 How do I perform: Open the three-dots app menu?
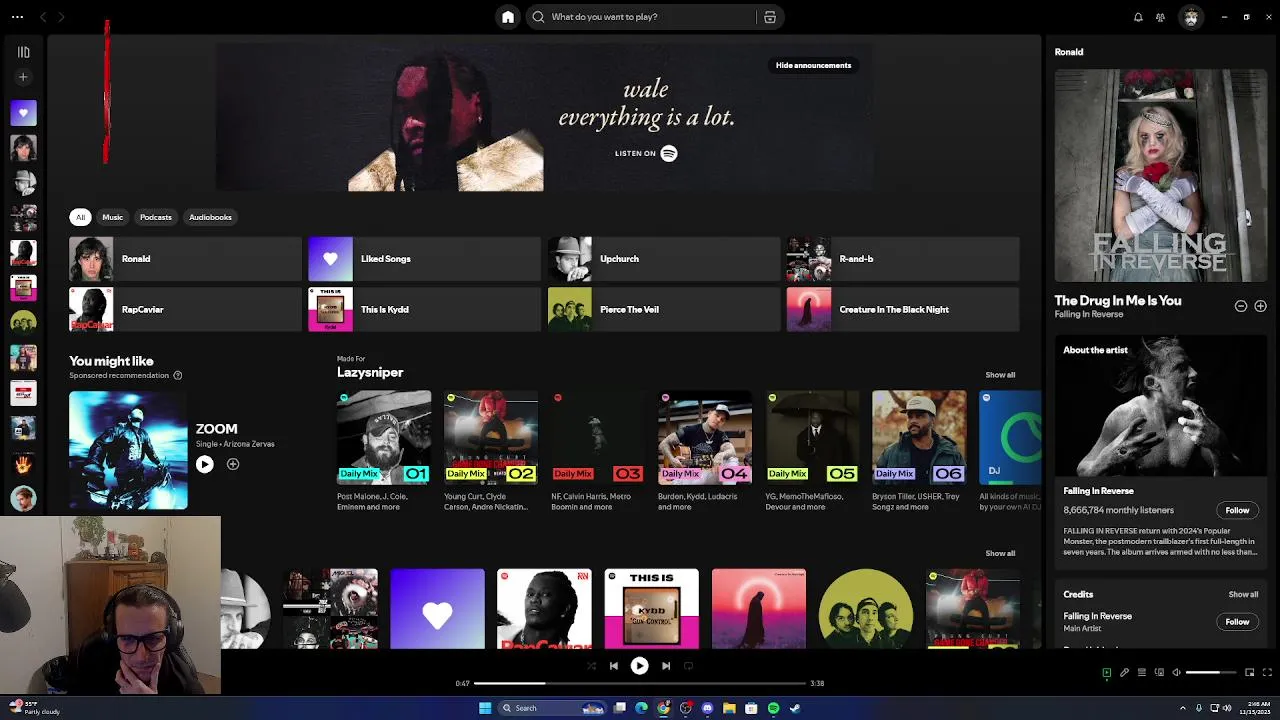point(17,17)
